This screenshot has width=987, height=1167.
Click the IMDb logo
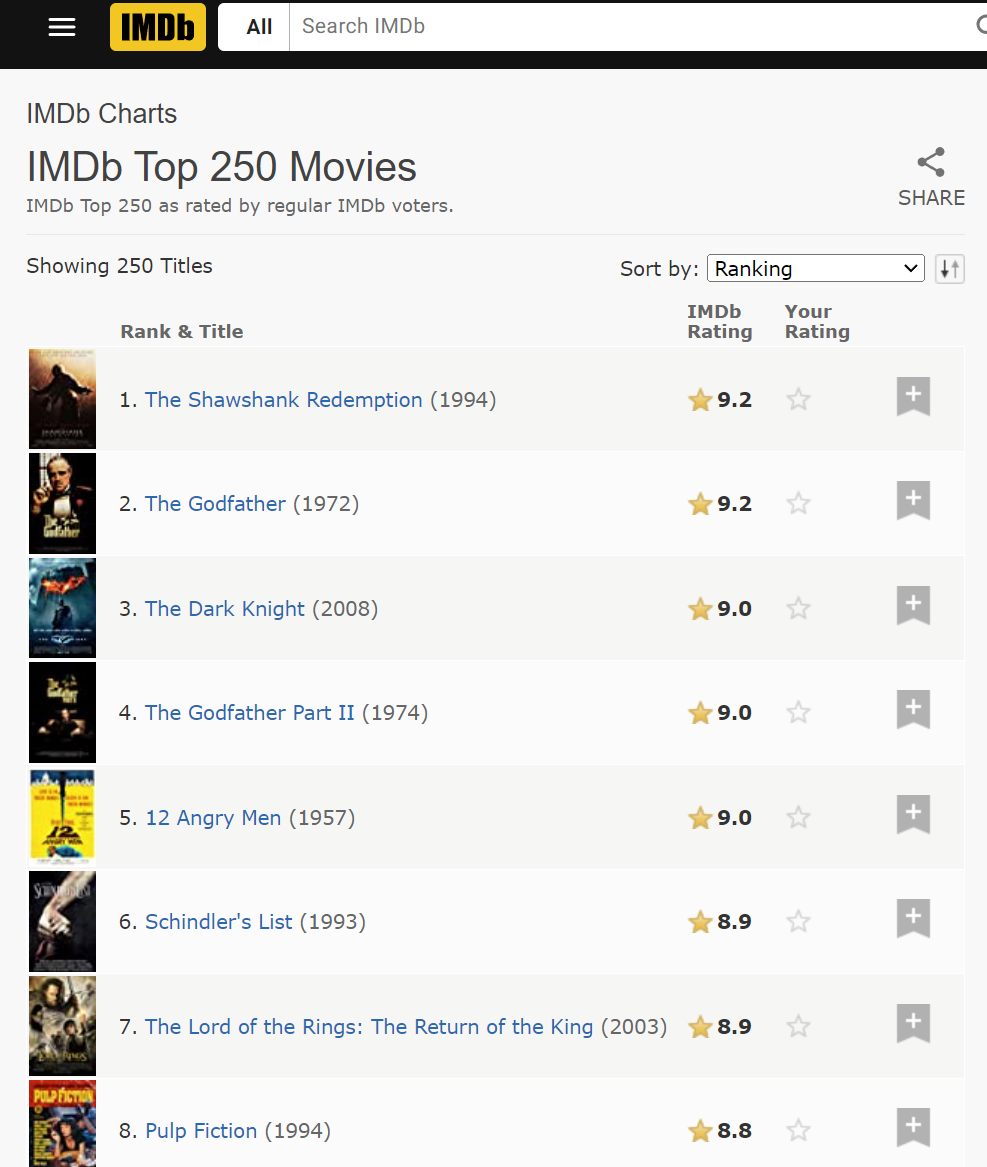point(158,27)
